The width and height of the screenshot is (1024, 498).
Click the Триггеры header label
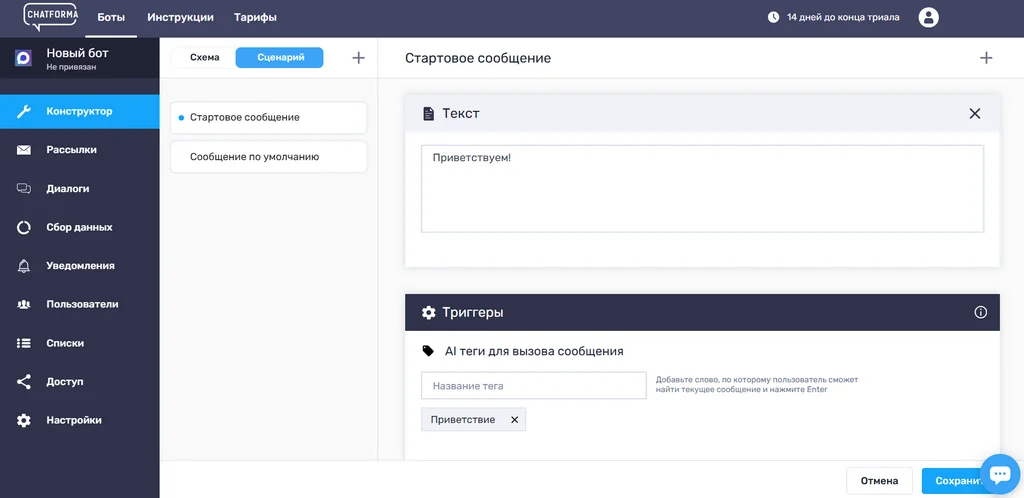coord(473,313)
